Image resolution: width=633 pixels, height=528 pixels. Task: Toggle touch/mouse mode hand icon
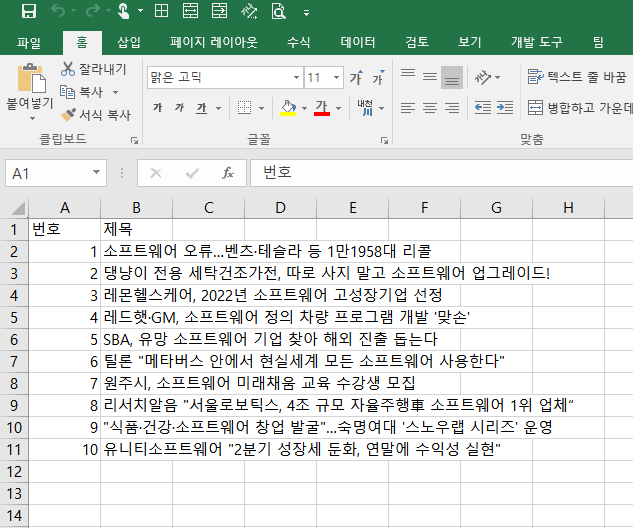point(124,11)
